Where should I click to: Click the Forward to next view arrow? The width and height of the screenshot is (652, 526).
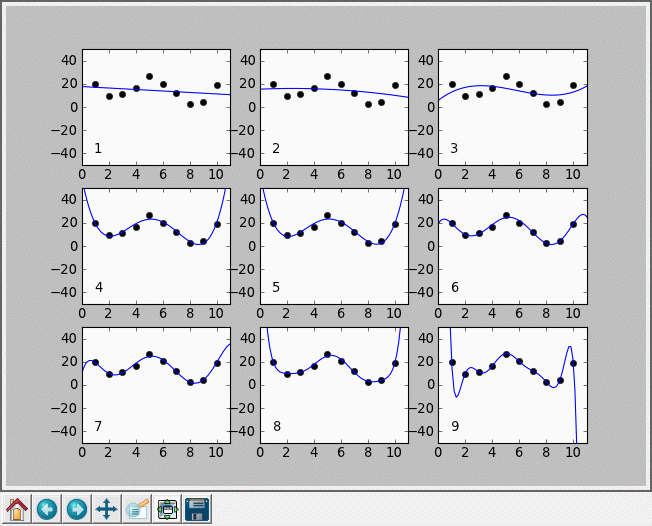(77, 509)
